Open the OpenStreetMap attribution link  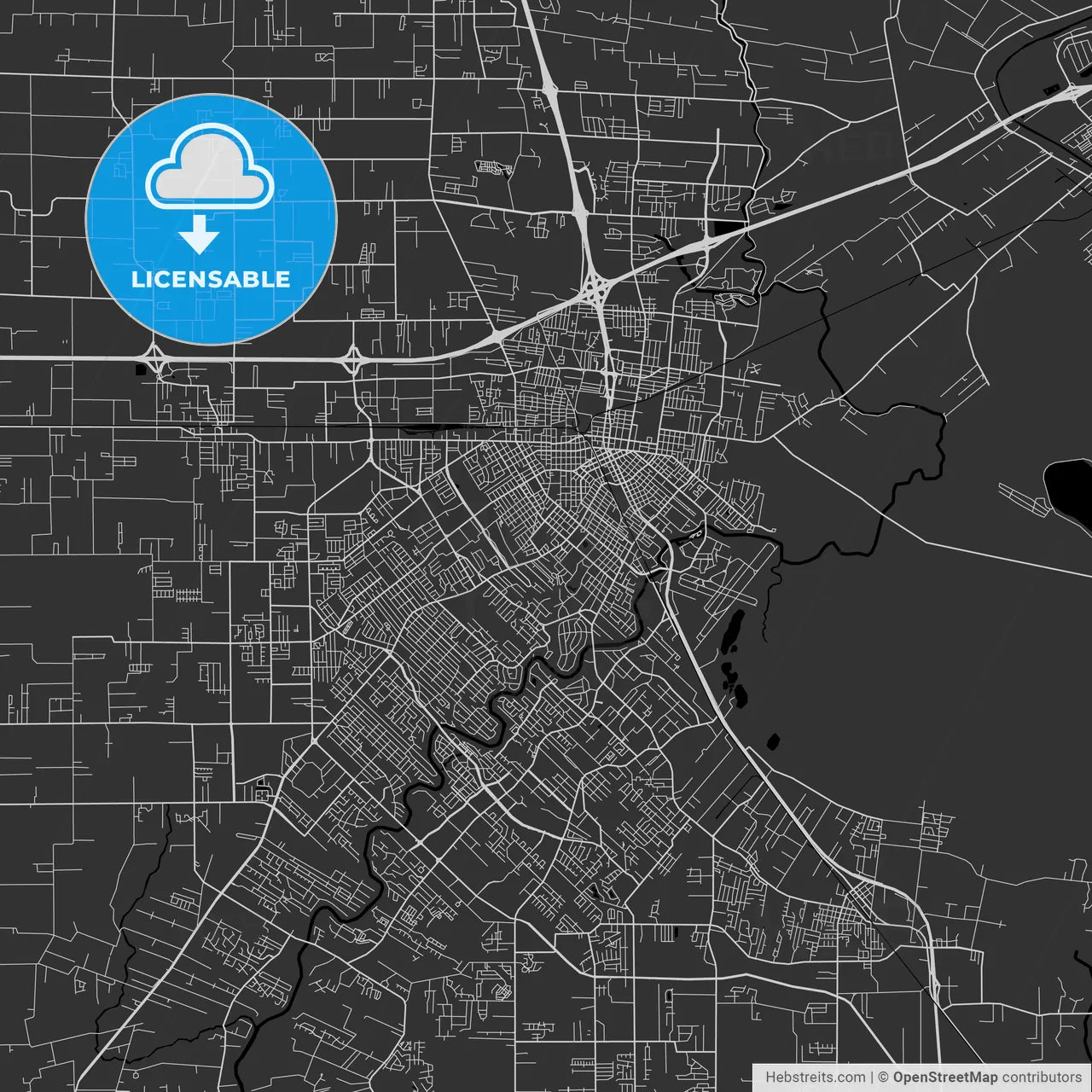[944, 1077]
